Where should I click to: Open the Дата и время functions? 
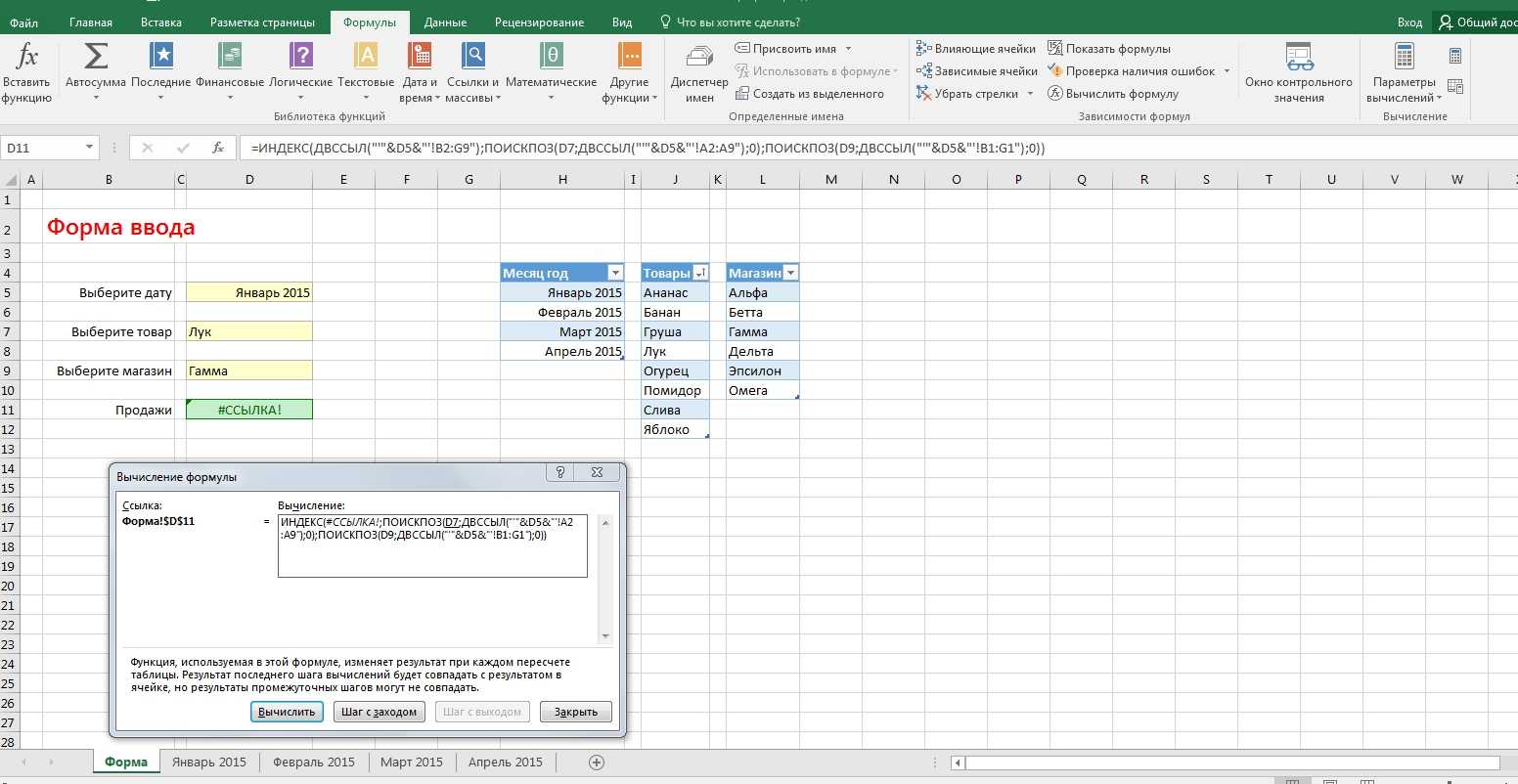(420, 73)
